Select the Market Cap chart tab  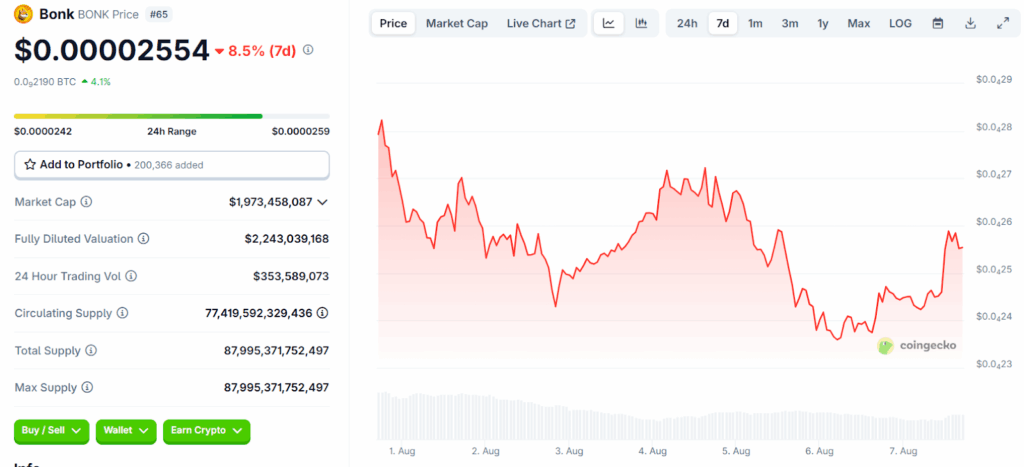[x=457, y=24]
